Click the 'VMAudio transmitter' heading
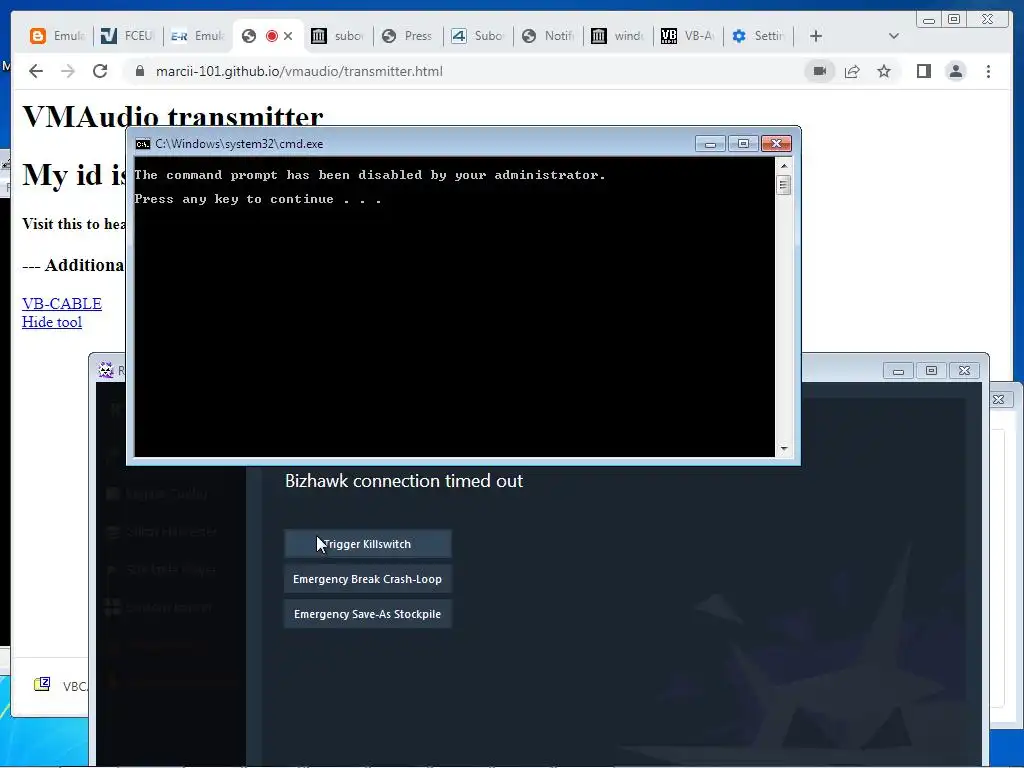The width and height of the screenshot is (1024, 768). click(x=173, y=116)
